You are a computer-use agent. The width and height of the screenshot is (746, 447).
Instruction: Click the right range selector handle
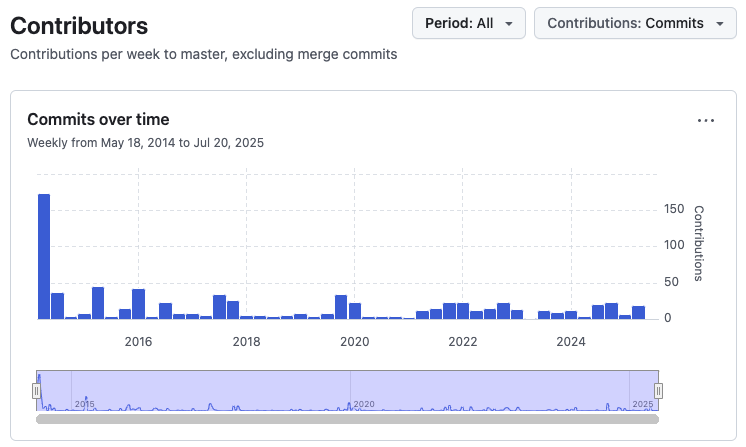pos(658,391)
